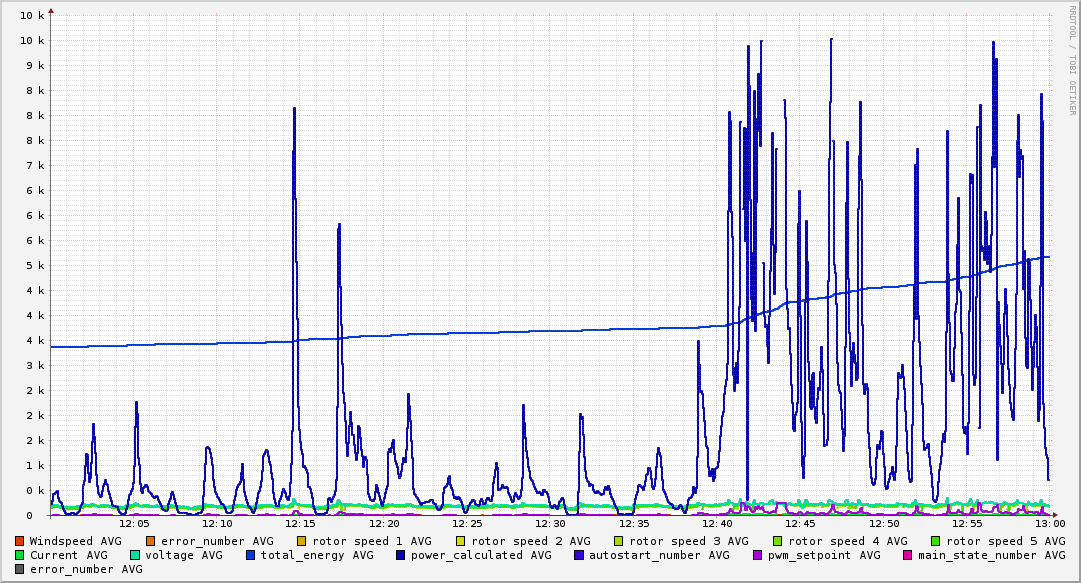The image size is (1081, 583).
Task: Click the 12:15 time axis label
Action: point(301,524)
